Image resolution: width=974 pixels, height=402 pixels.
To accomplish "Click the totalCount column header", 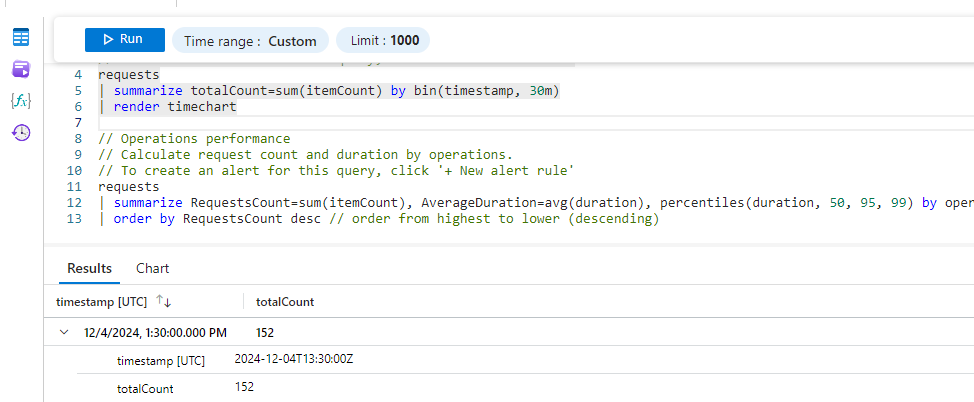I will 285,302.
